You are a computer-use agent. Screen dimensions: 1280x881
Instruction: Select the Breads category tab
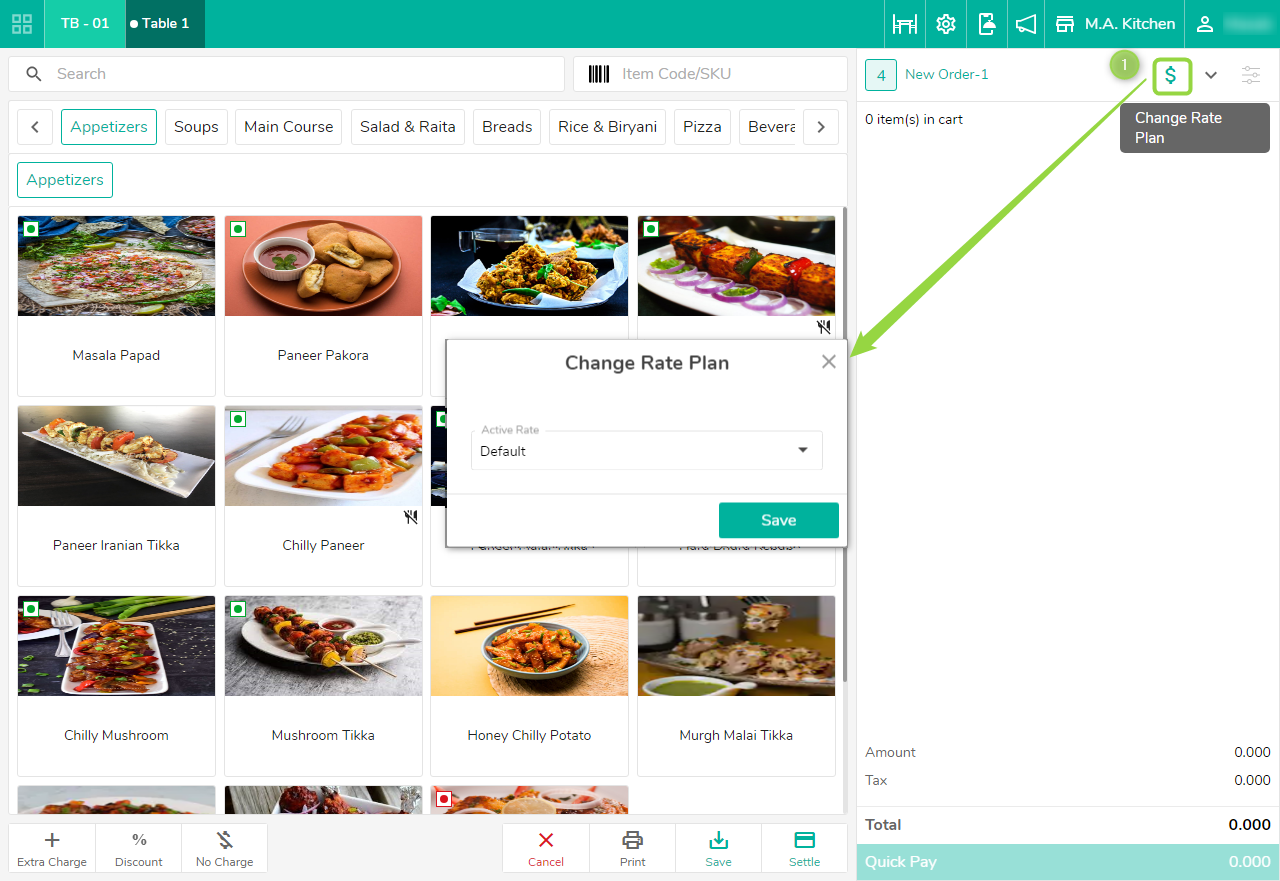(507, 127)
